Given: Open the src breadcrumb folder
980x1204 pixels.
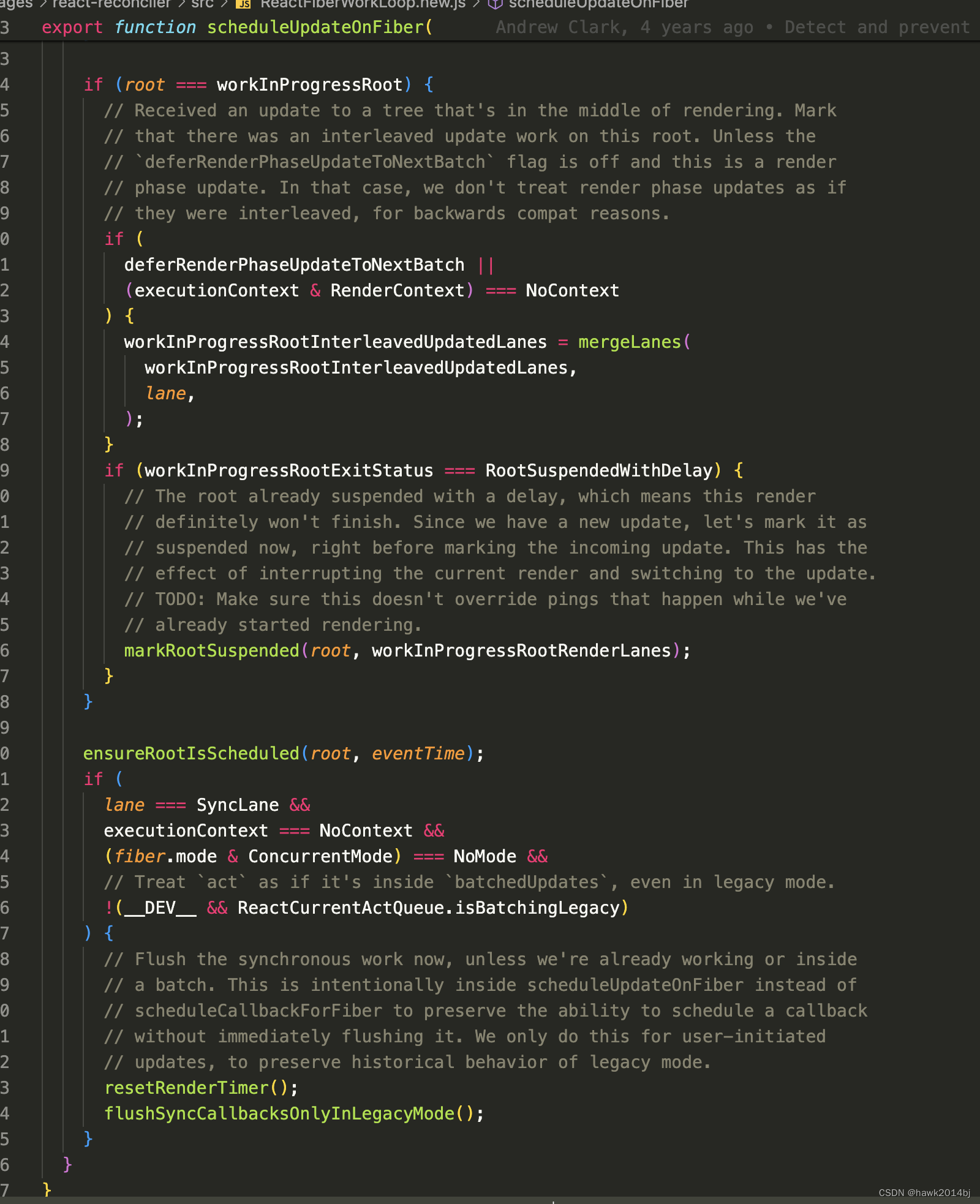Looking at the screenshot, I should (202, 4).
